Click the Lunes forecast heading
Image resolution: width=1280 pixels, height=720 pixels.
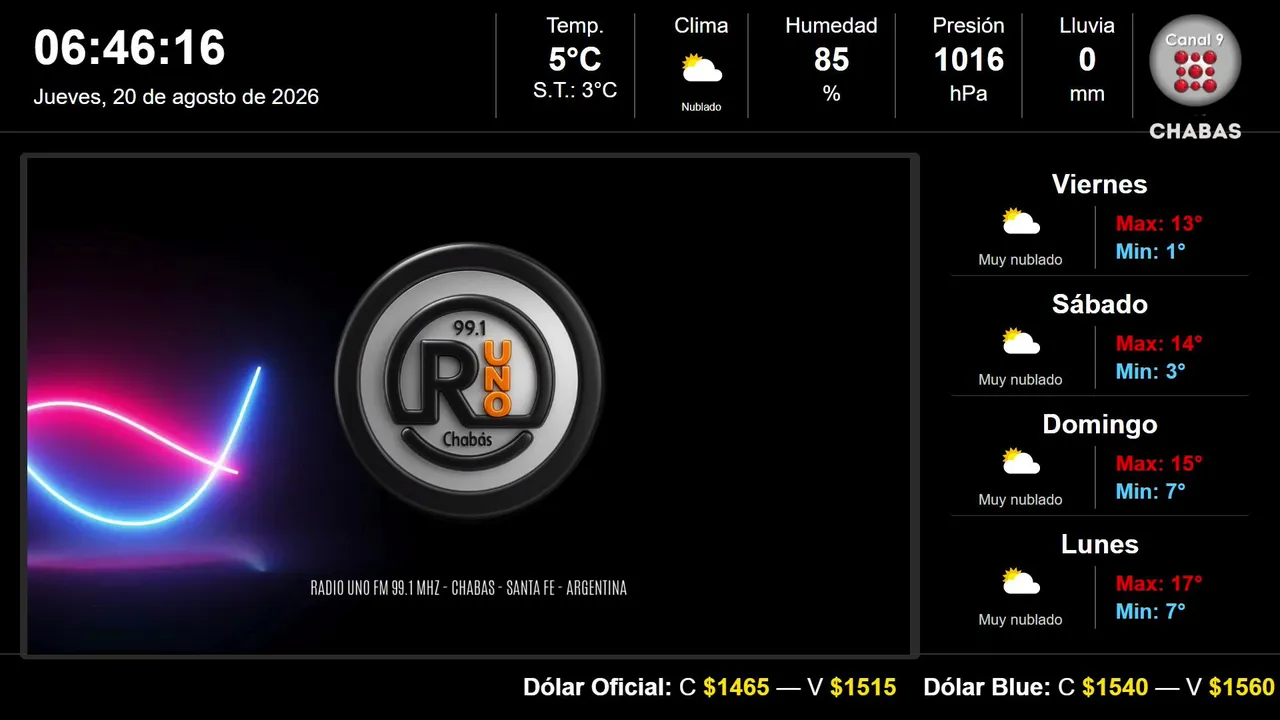coord(1099,544)
